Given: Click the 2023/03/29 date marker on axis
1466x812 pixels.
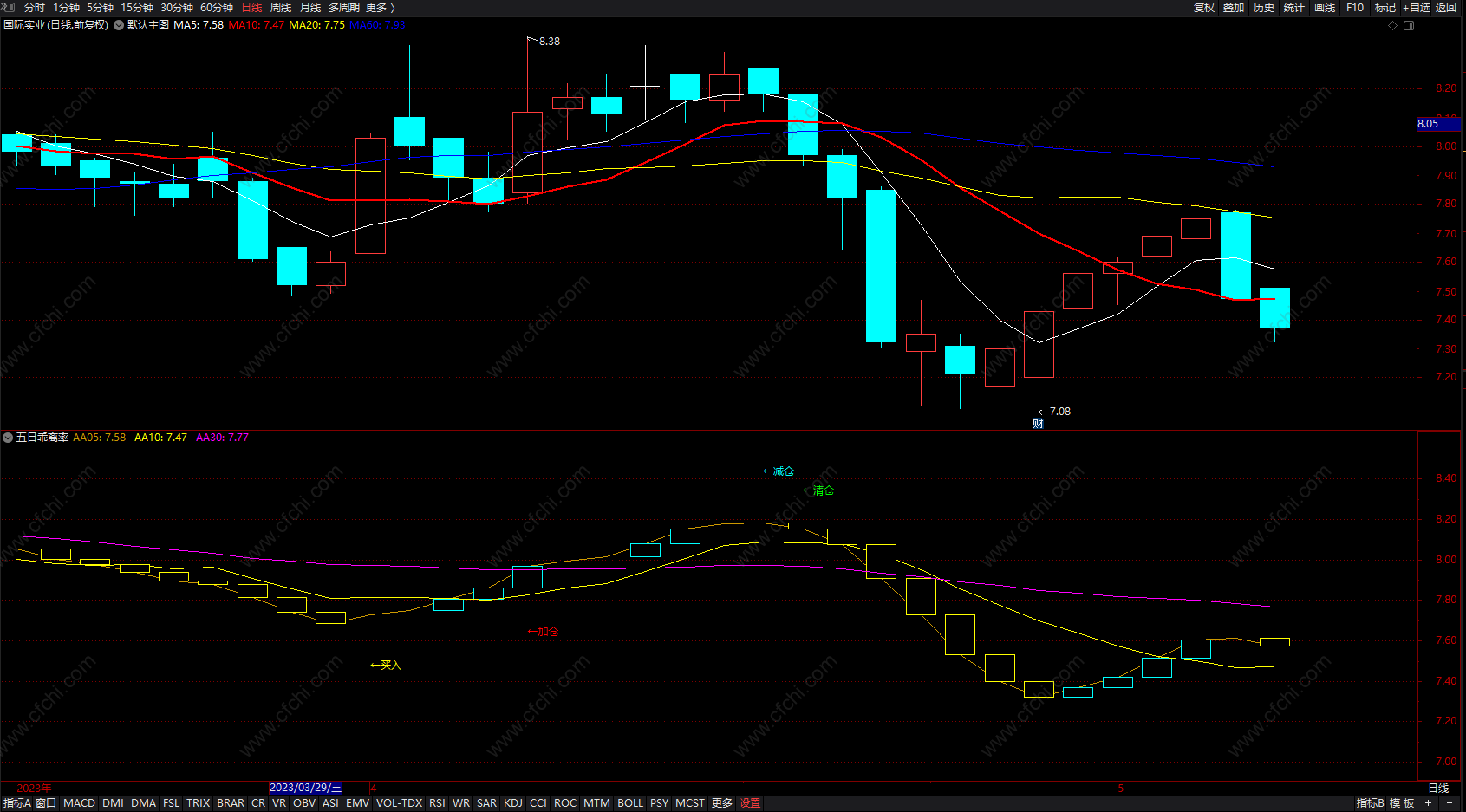Looking at the screenshot, I should tap(306, 788).
